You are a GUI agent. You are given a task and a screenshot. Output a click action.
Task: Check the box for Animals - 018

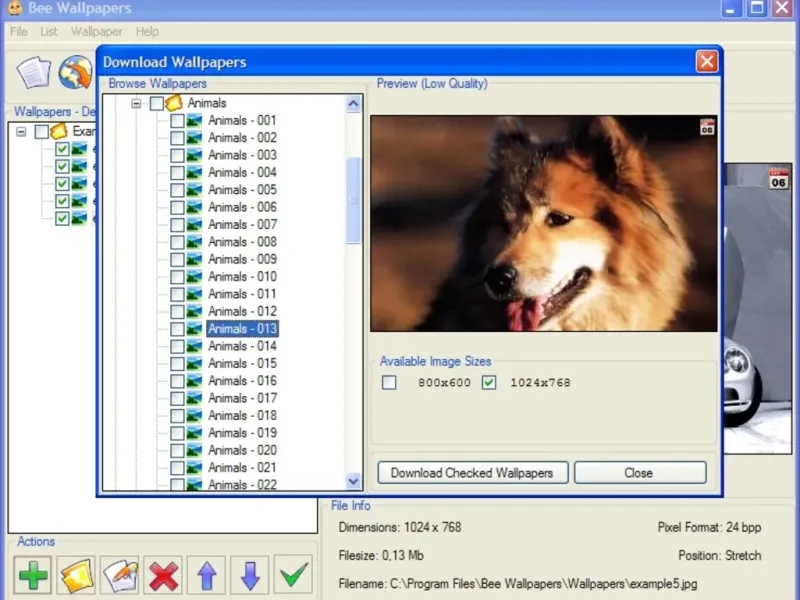177,416
